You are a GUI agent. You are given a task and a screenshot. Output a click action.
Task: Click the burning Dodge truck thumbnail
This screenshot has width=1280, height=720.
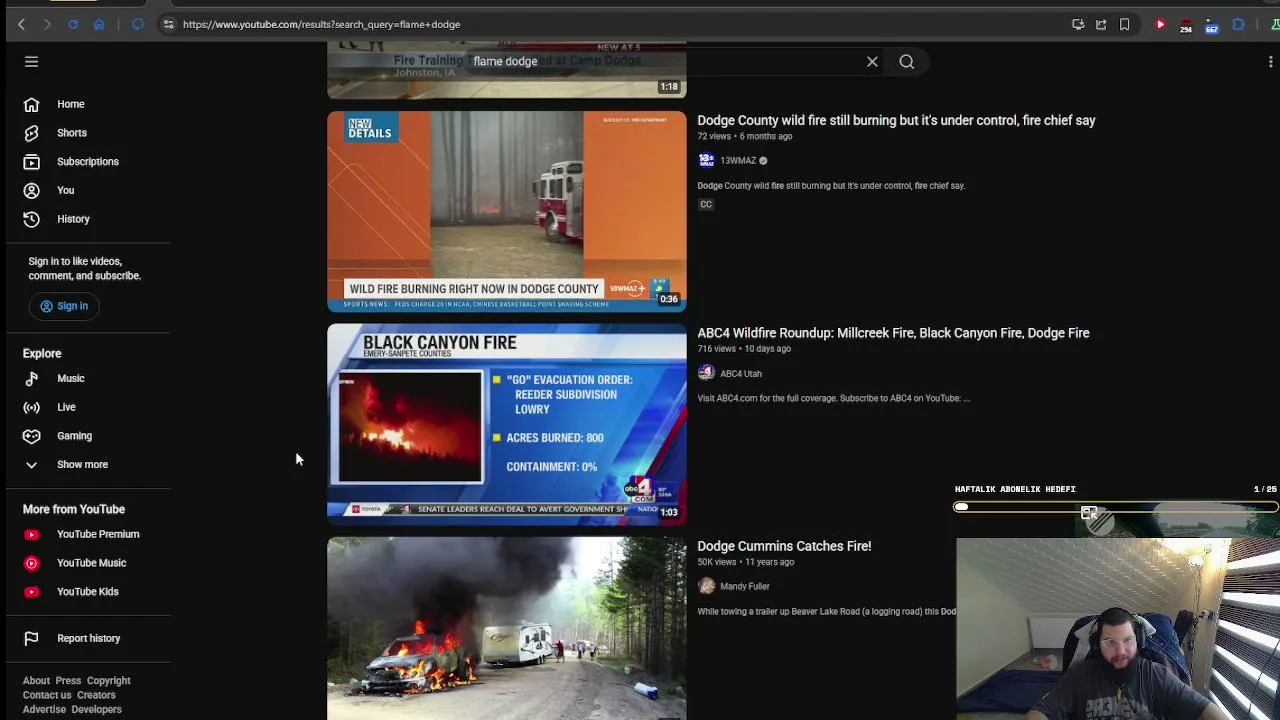pyautogui.click(x=507, y=628)
